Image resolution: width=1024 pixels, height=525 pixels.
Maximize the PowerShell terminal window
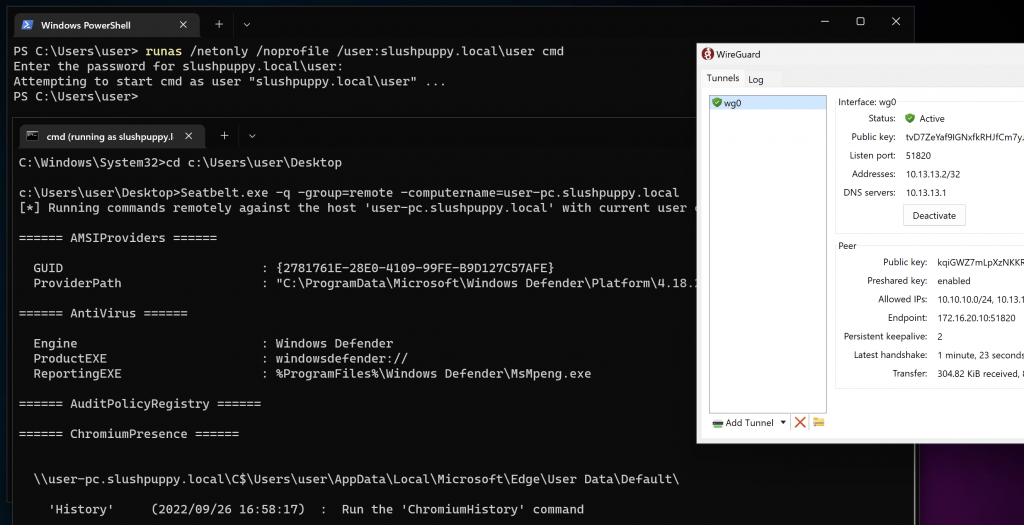pos(859,21)
